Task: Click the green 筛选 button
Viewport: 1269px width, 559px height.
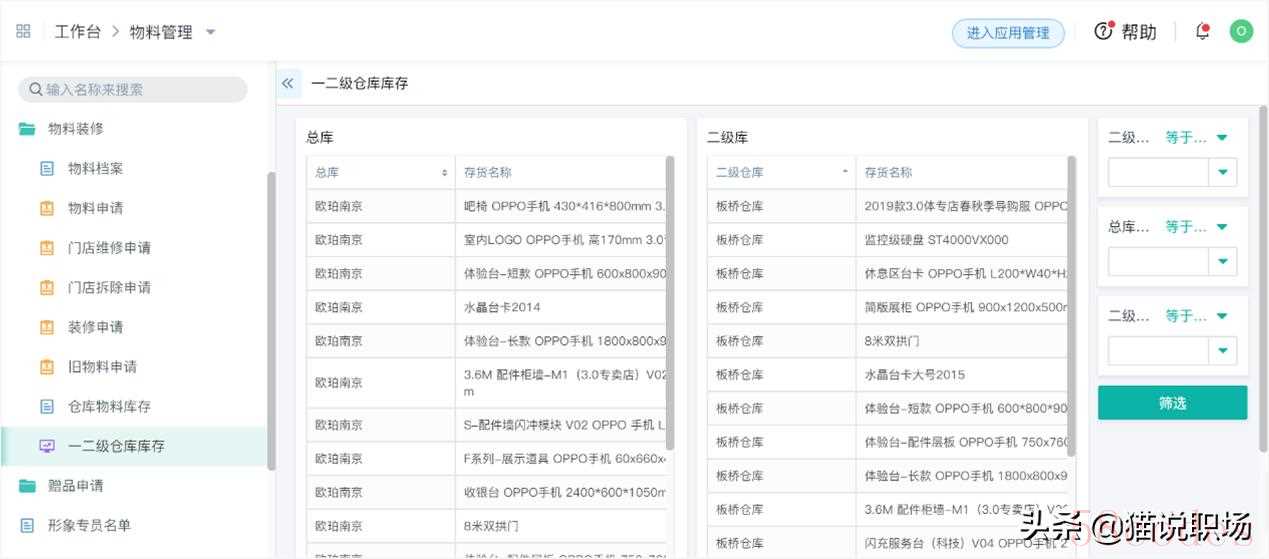Action: 1173,403
